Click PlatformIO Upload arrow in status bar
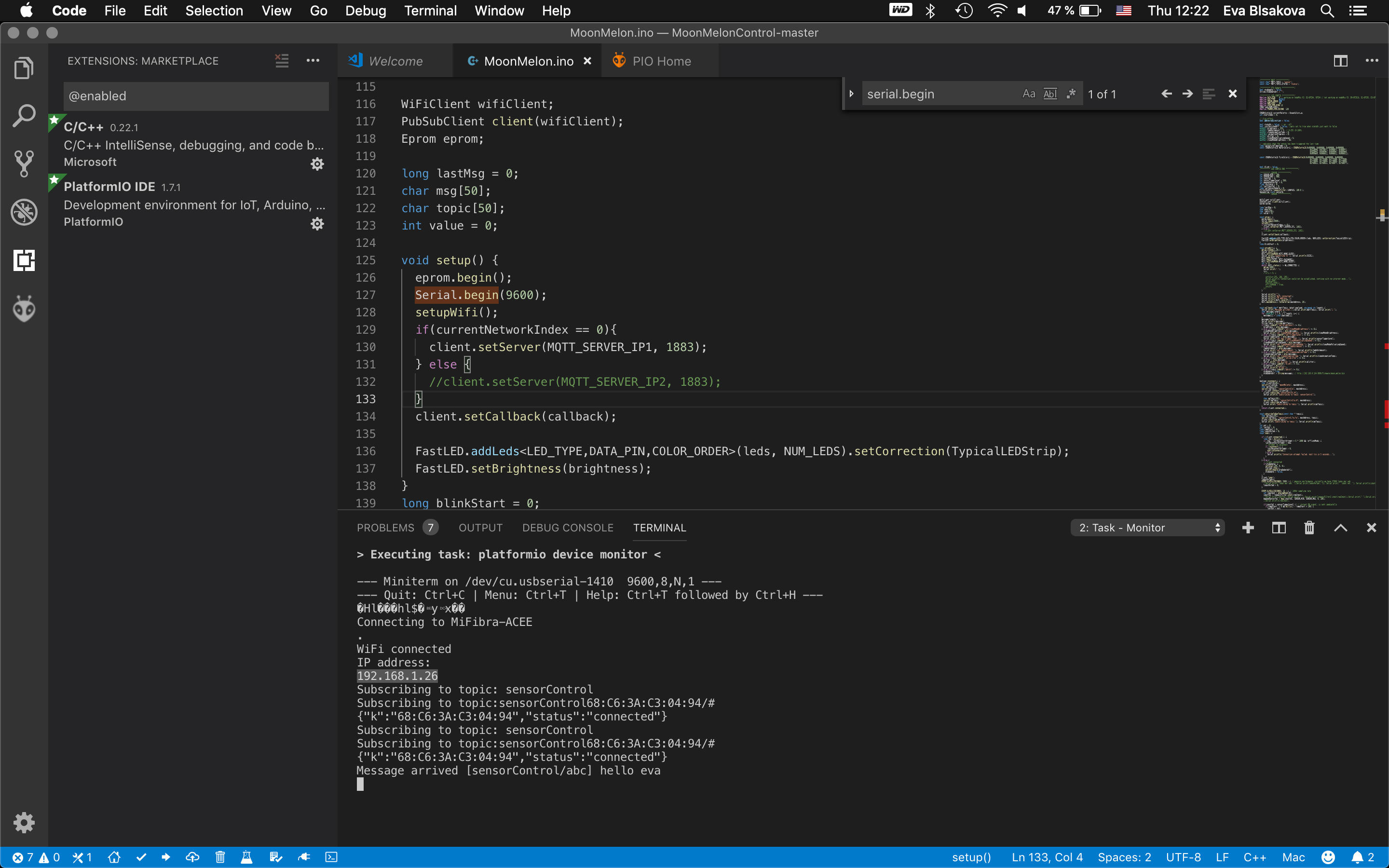 [x=166, y=857]
